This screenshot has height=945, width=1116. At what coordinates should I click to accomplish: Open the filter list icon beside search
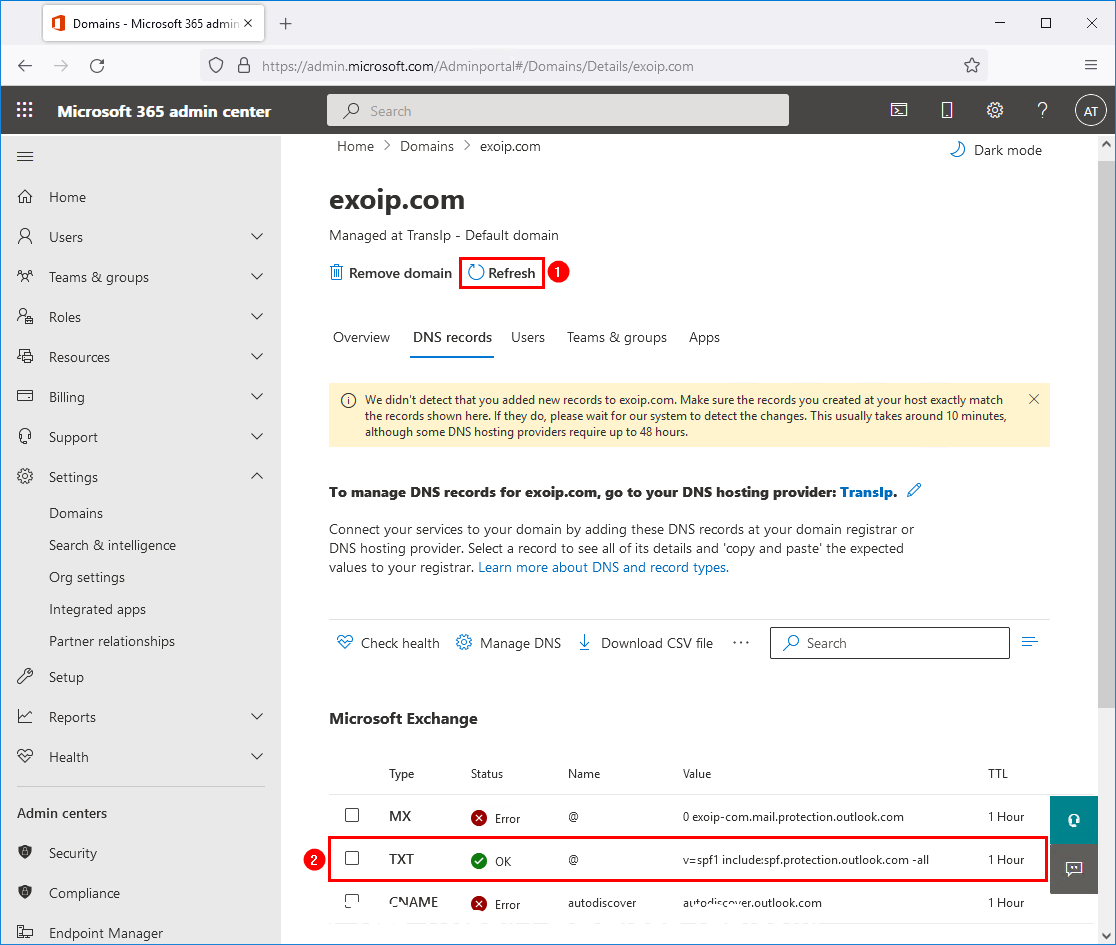(x=1030, y=643)
